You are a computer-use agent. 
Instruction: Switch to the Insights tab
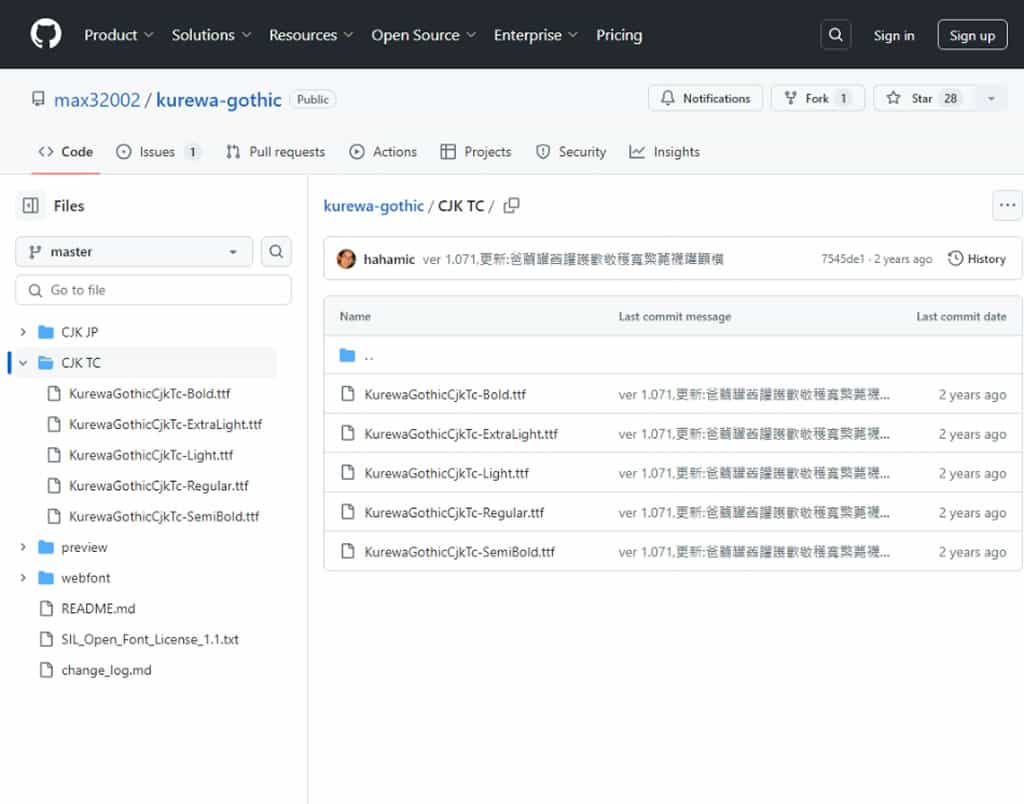[664, 152]
